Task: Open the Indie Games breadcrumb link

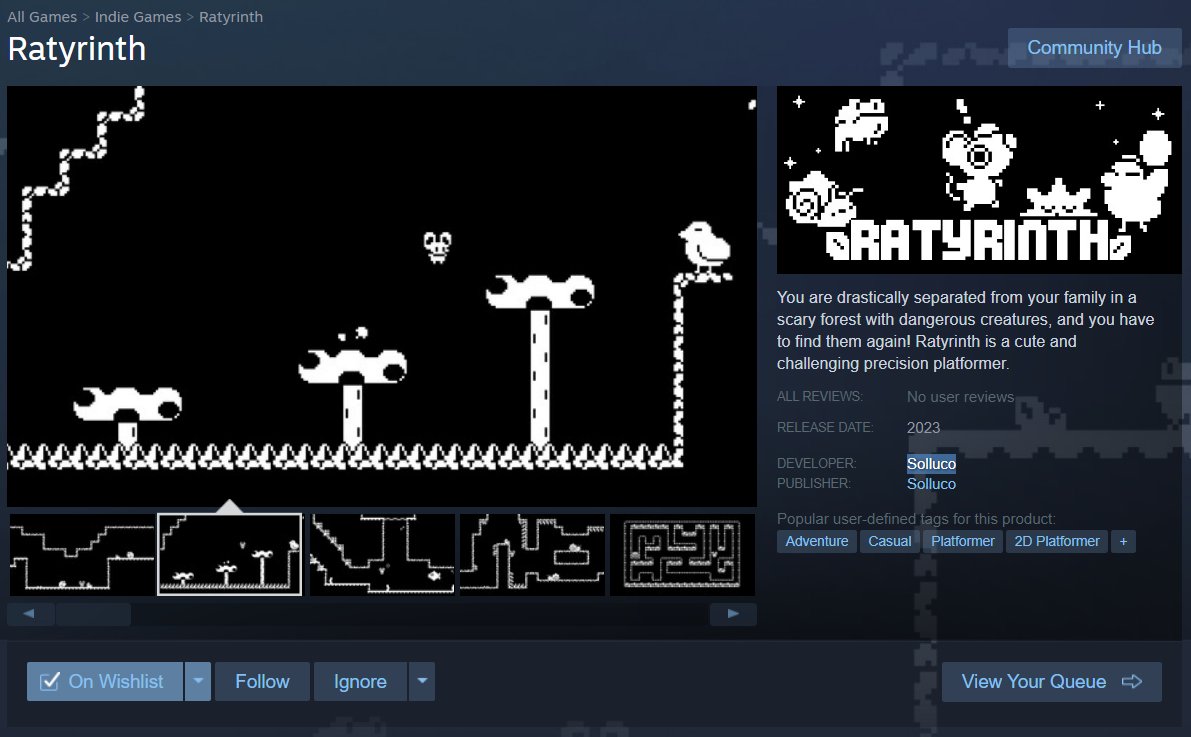Action: point(138,17)
